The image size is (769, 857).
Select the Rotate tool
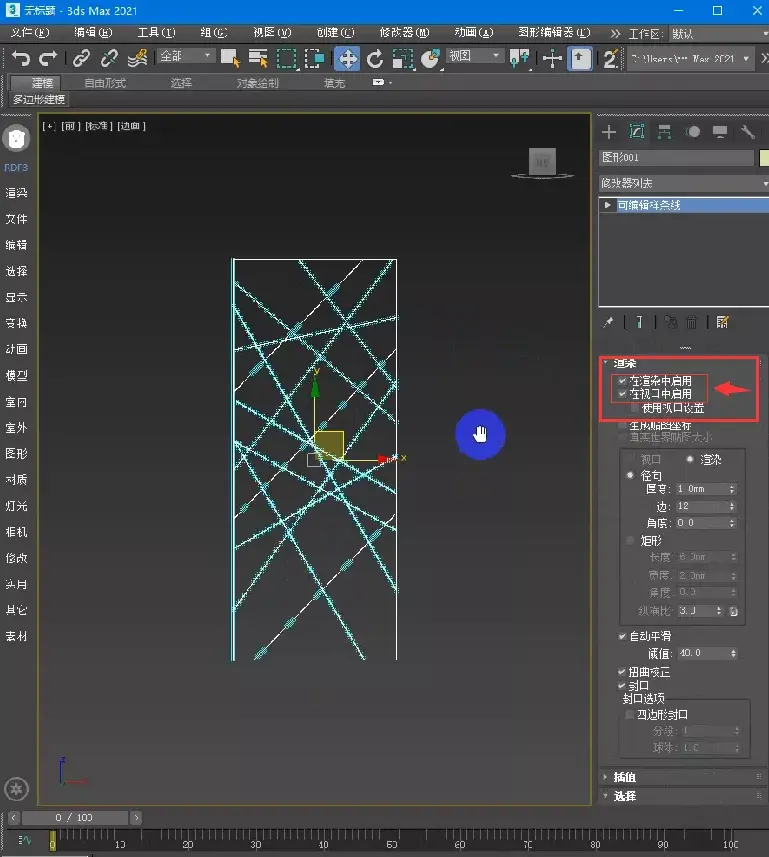coord(375,58)
